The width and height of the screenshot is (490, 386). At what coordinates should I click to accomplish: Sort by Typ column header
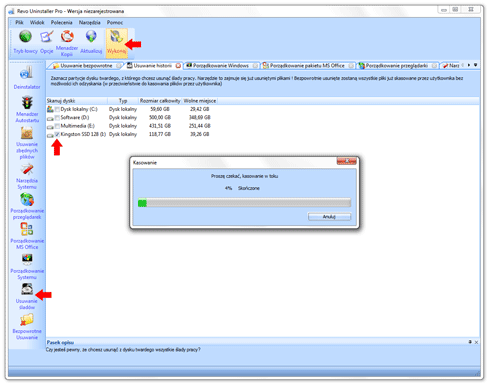(123, 101)
